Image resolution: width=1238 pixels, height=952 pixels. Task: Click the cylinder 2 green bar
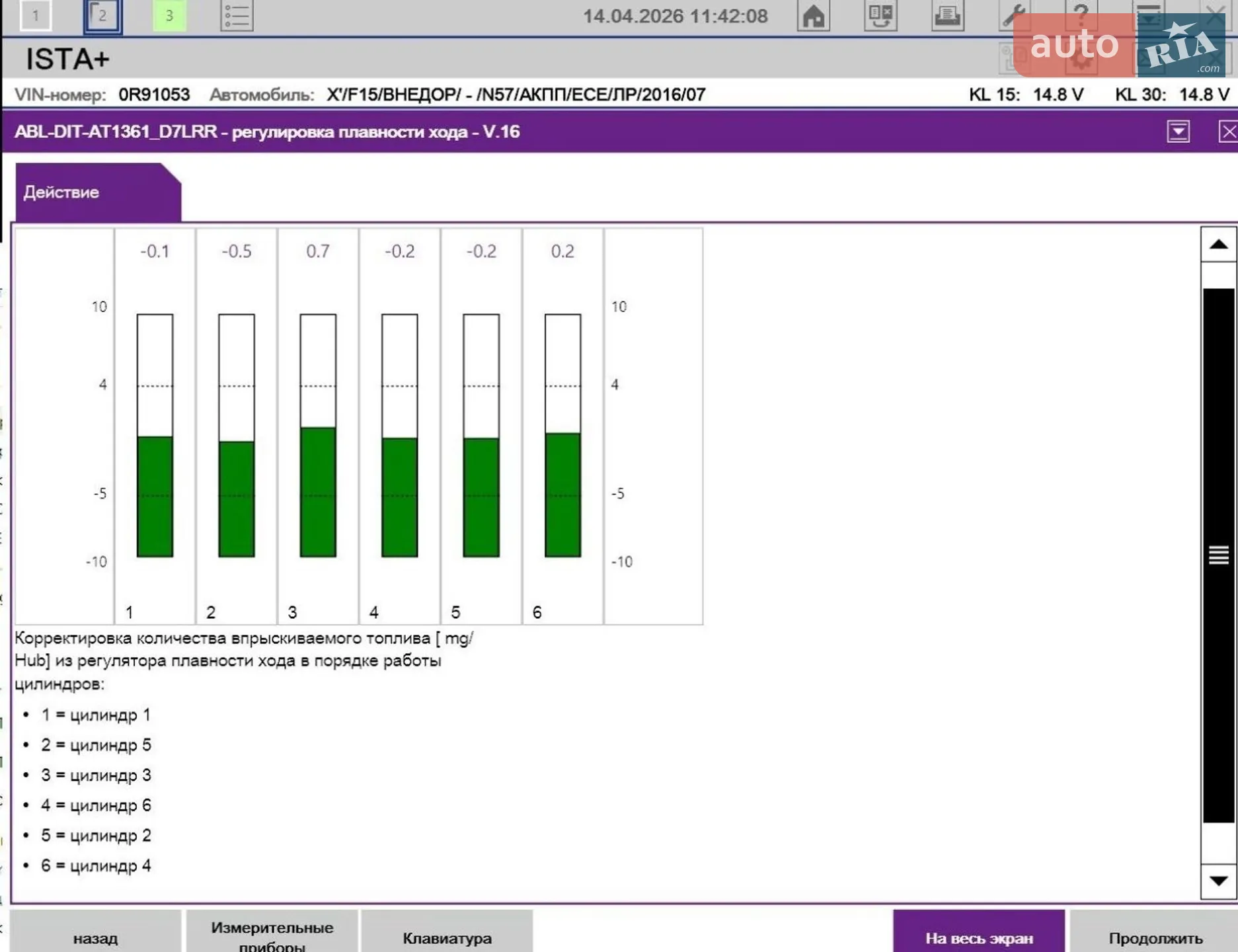[x=237, y=498]
